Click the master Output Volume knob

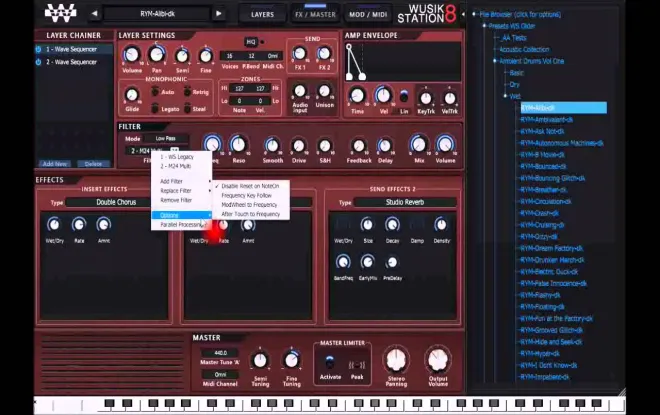click(x=438, y=360)
